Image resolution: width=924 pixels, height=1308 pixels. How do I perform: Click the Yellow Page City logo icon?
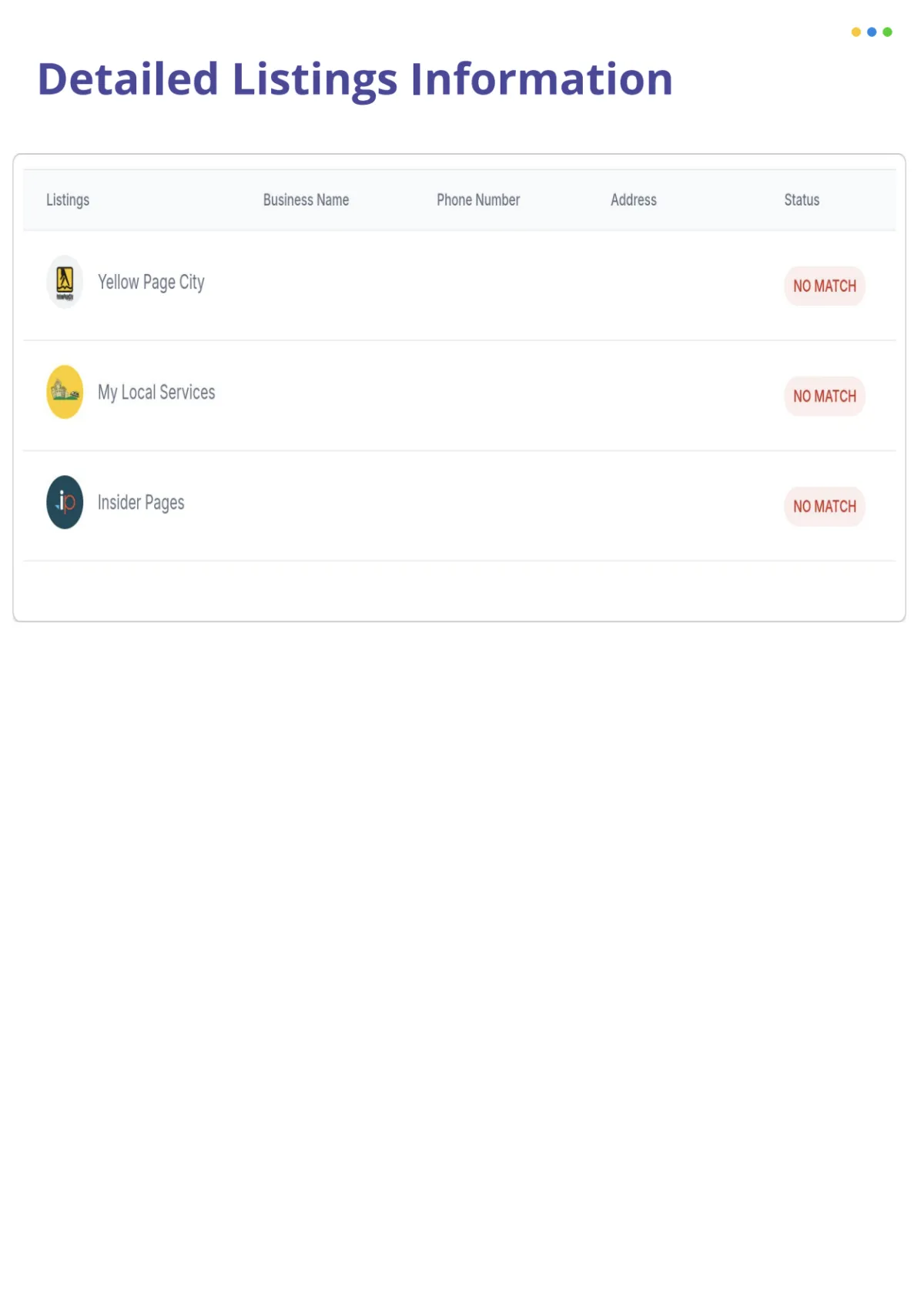[x=65, y=282]
